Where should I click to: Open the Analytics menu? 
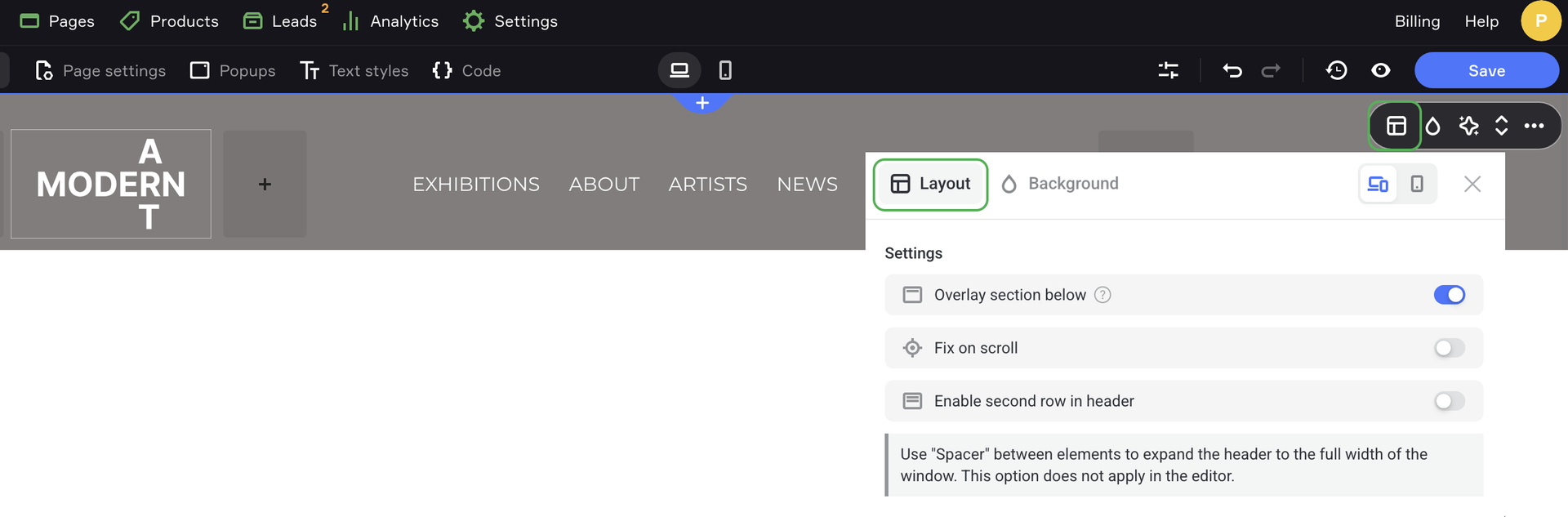pos(390,21)
